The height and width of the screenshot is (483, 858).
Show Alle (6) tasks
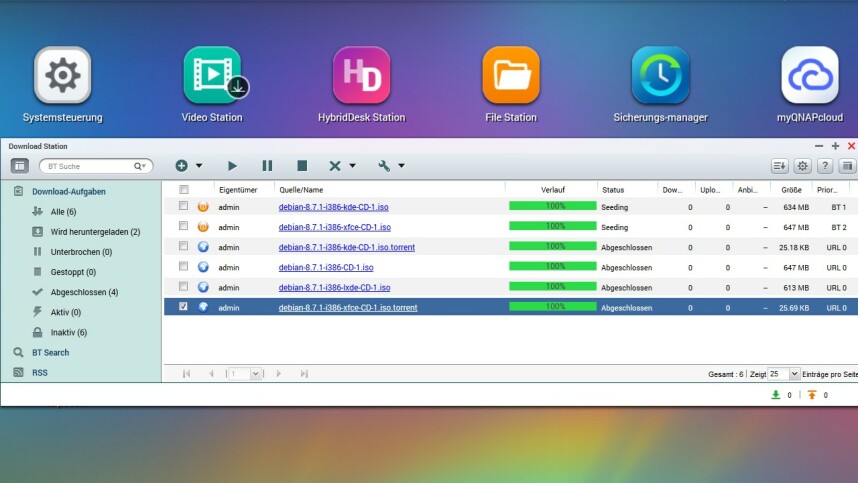pyautogui.click(x=63, y=212)
